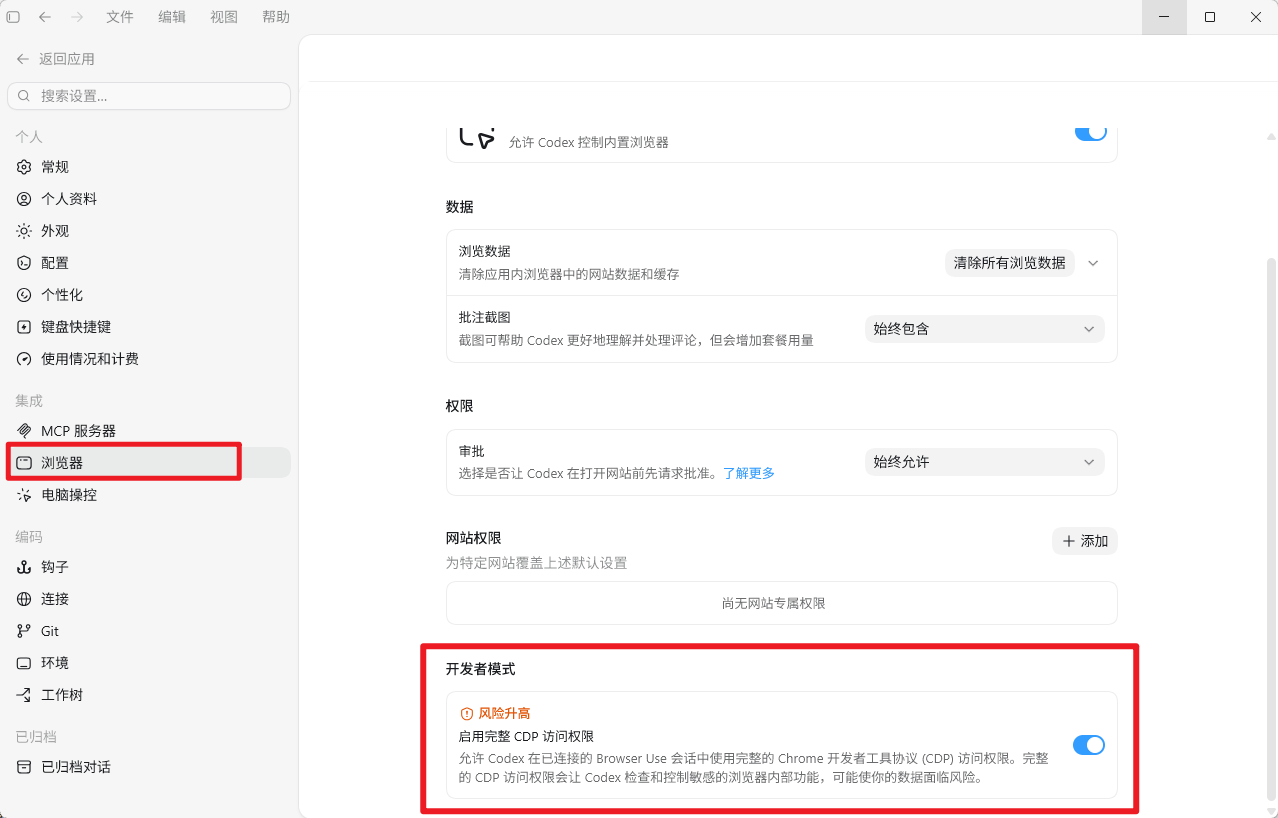Image resolution: width=1278 pixels, height=818 pixels.
Task: Click the vertical scrollbar thumb
Action: pyautogui.click(x=1272, y=528)
